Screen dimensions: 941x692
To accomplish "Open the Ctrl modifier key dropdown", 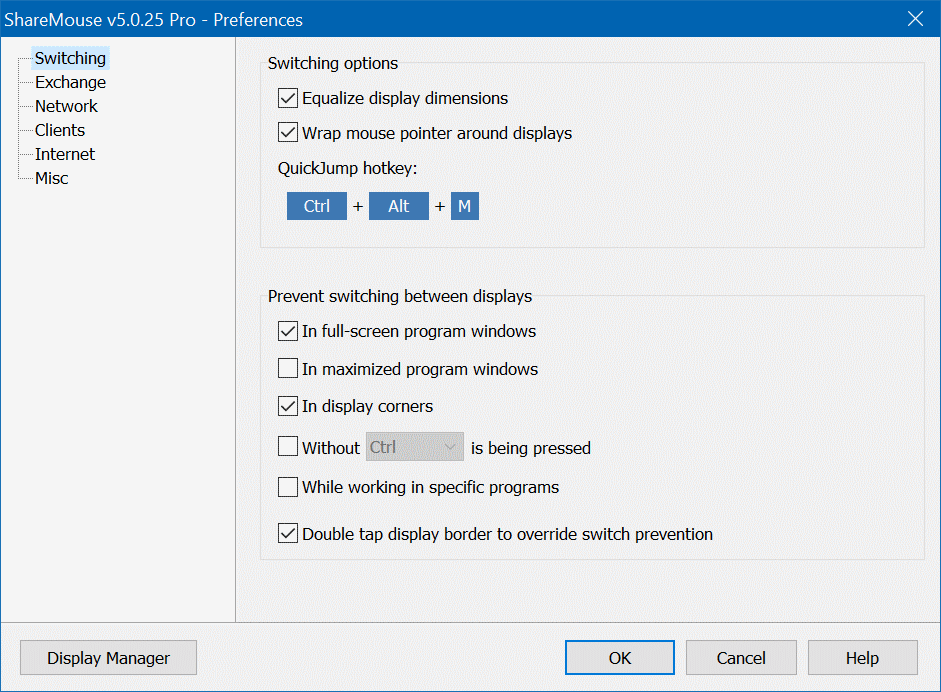I will tap(415, 447).
